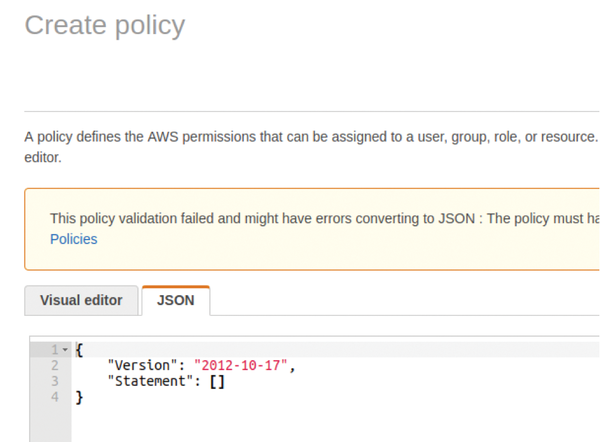
Task: Click line number 2 in the gutter
Action: click(x=55, y=365)
